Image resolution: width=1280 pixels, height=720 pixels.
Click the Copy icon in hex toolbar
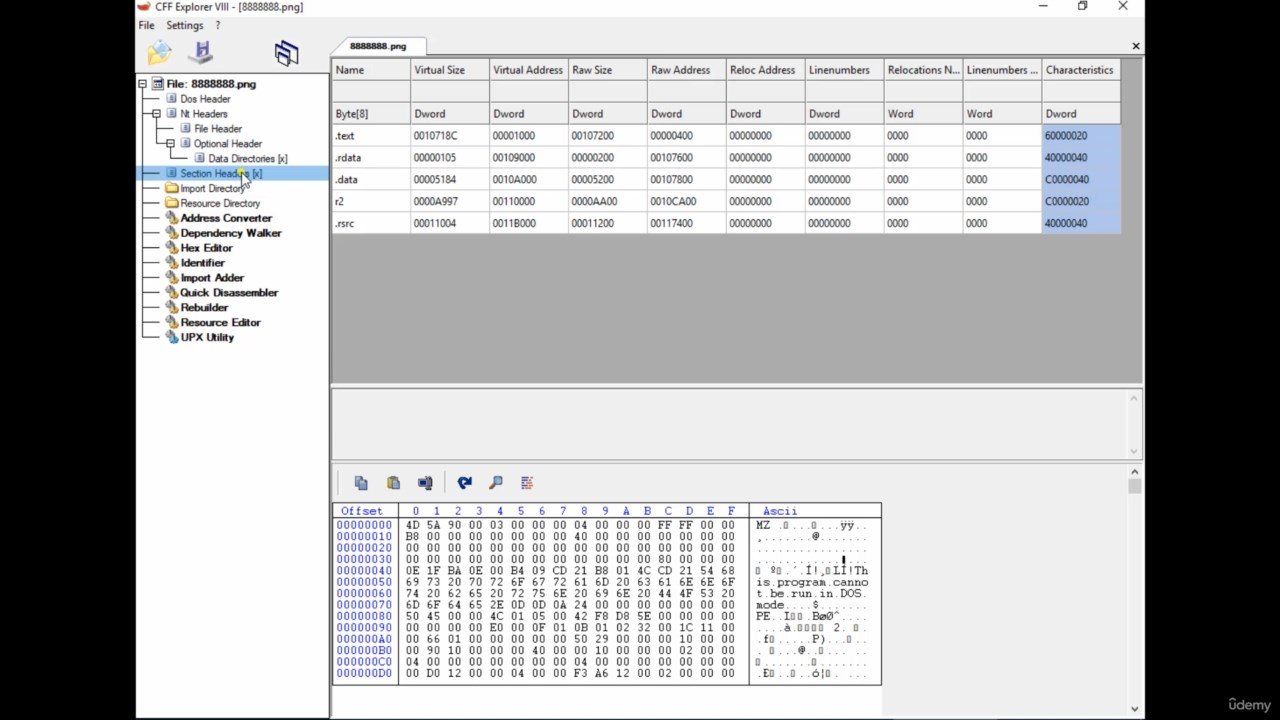[x=361, y=483]
